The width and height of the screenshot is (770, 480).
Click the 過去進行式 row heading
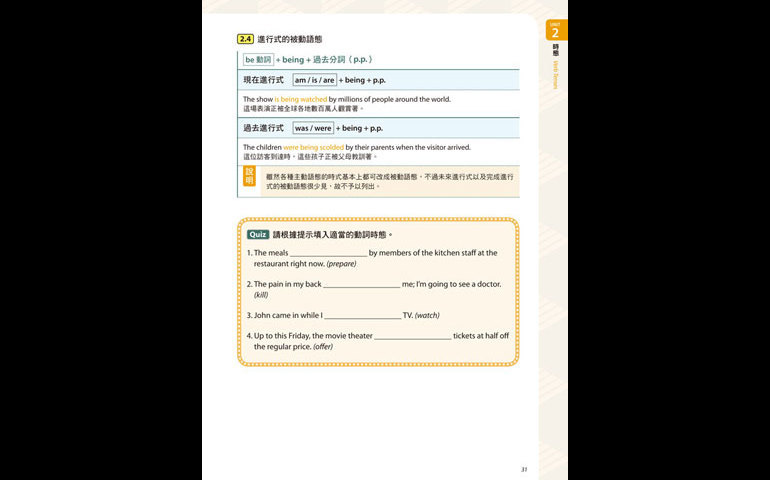point(263,128)
